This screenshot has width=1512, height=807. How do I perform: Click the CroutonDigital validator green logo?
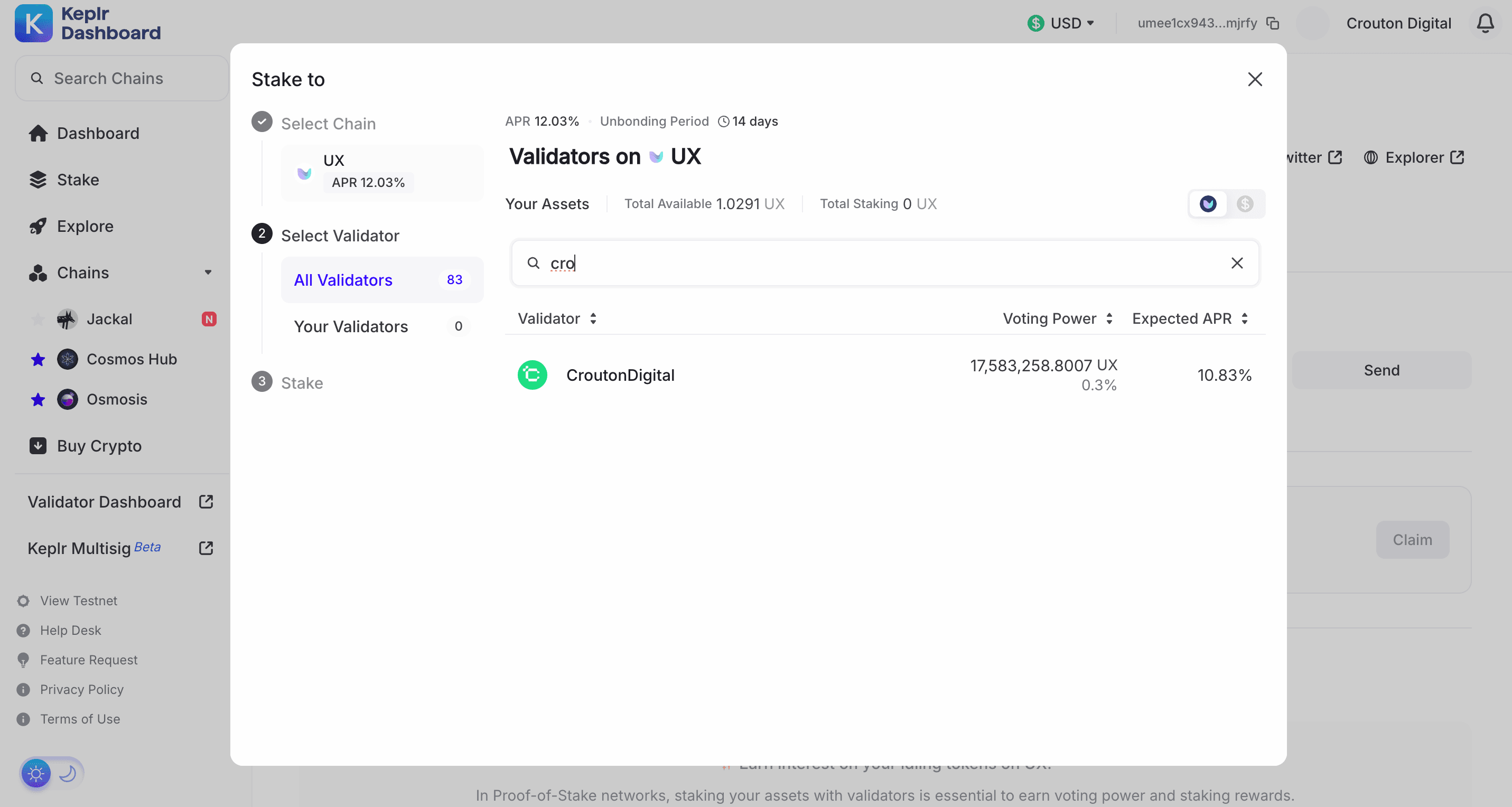point(533,374)
